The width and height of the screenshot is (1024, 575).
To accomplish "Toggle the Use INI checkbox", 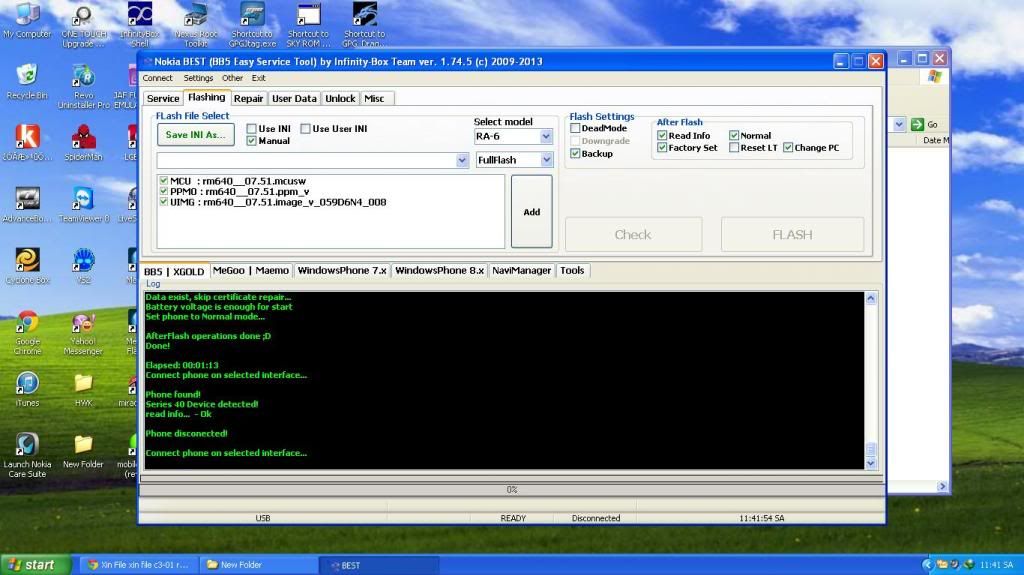I will coord(251,129).
